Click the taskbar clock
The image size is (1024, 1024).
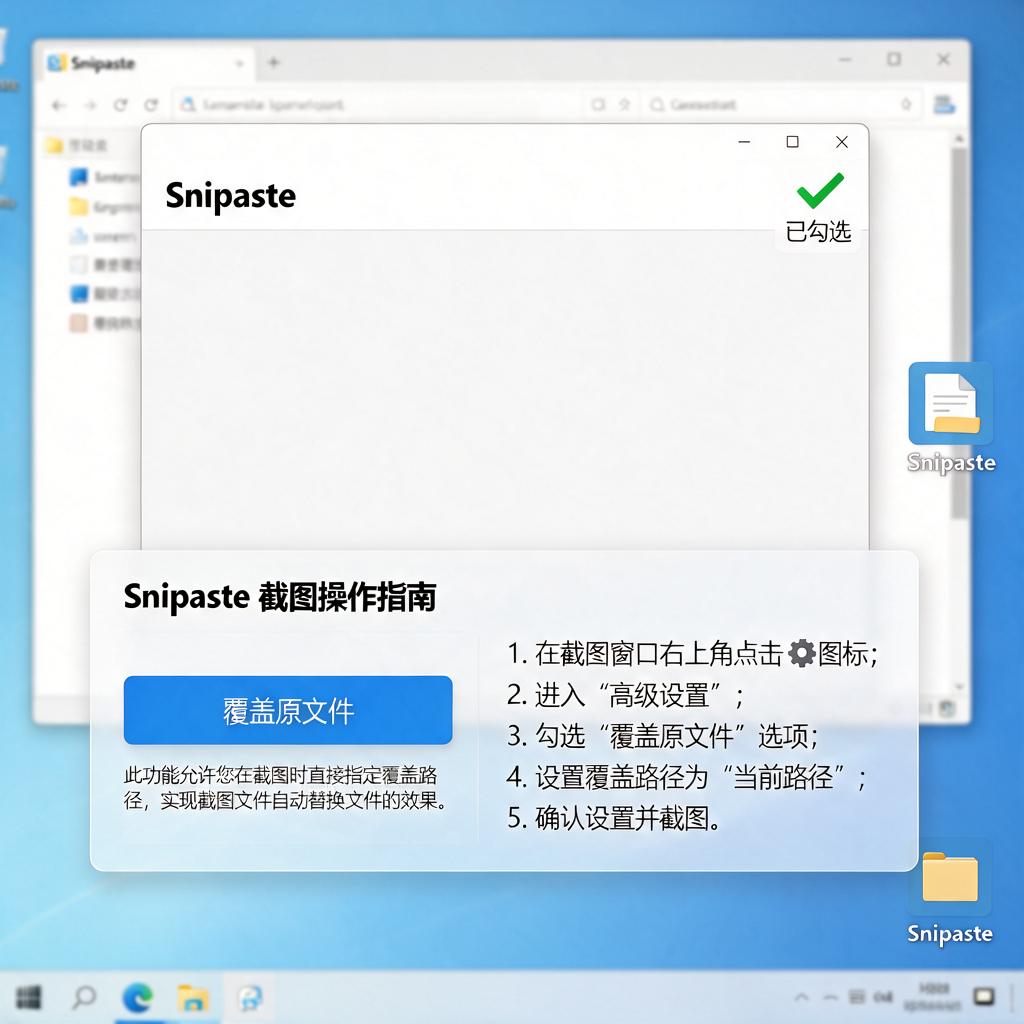[933, 997]
